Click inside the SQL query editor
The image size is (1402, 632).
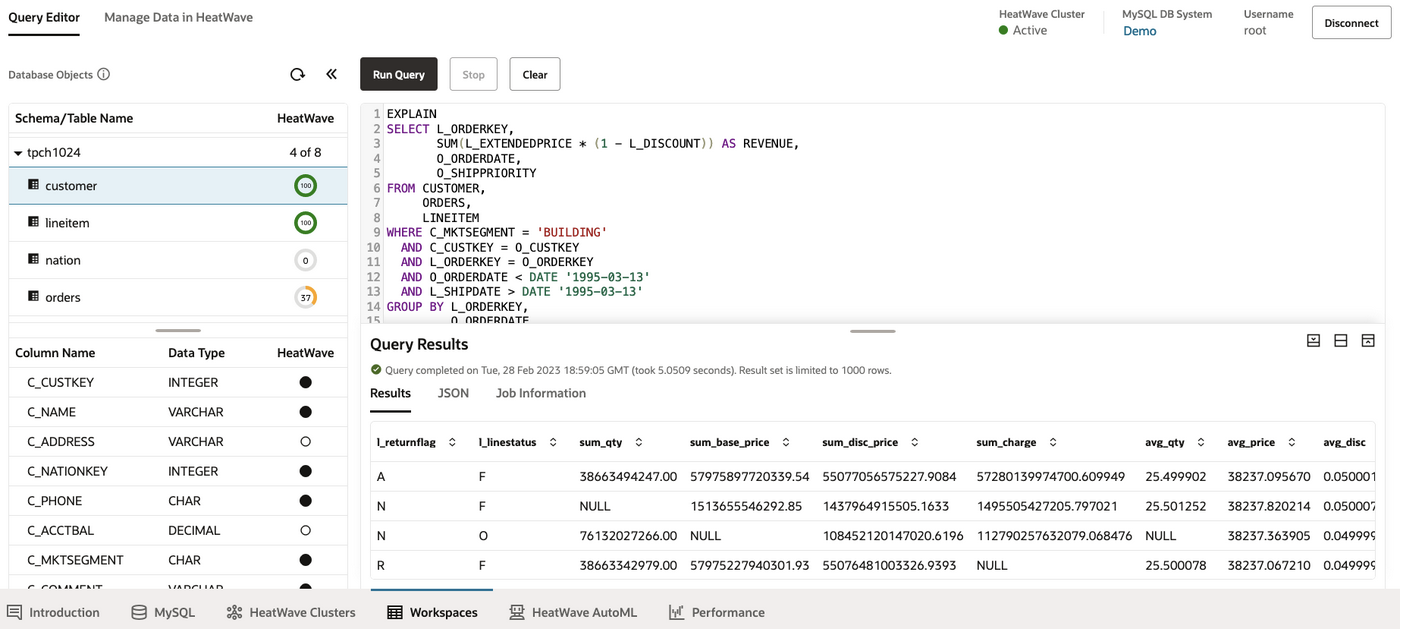(800, 220)
